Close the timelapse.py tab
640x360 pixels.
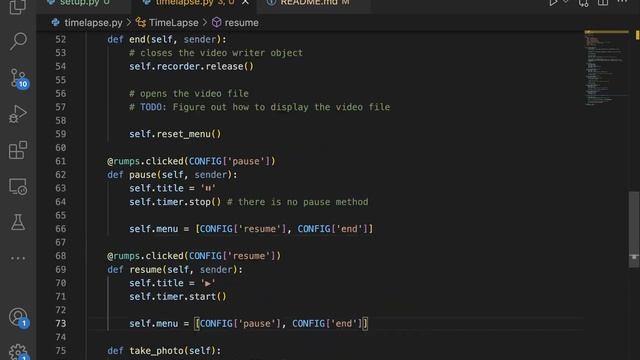point(246,2)
